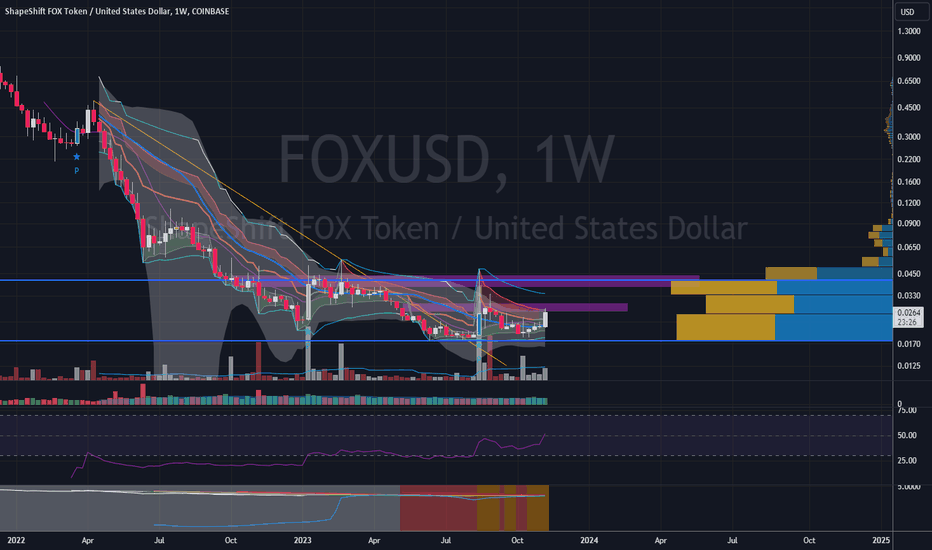Select the 0.6500 price axis label
This screenshot has height=550, width=932.
[909, 81]
